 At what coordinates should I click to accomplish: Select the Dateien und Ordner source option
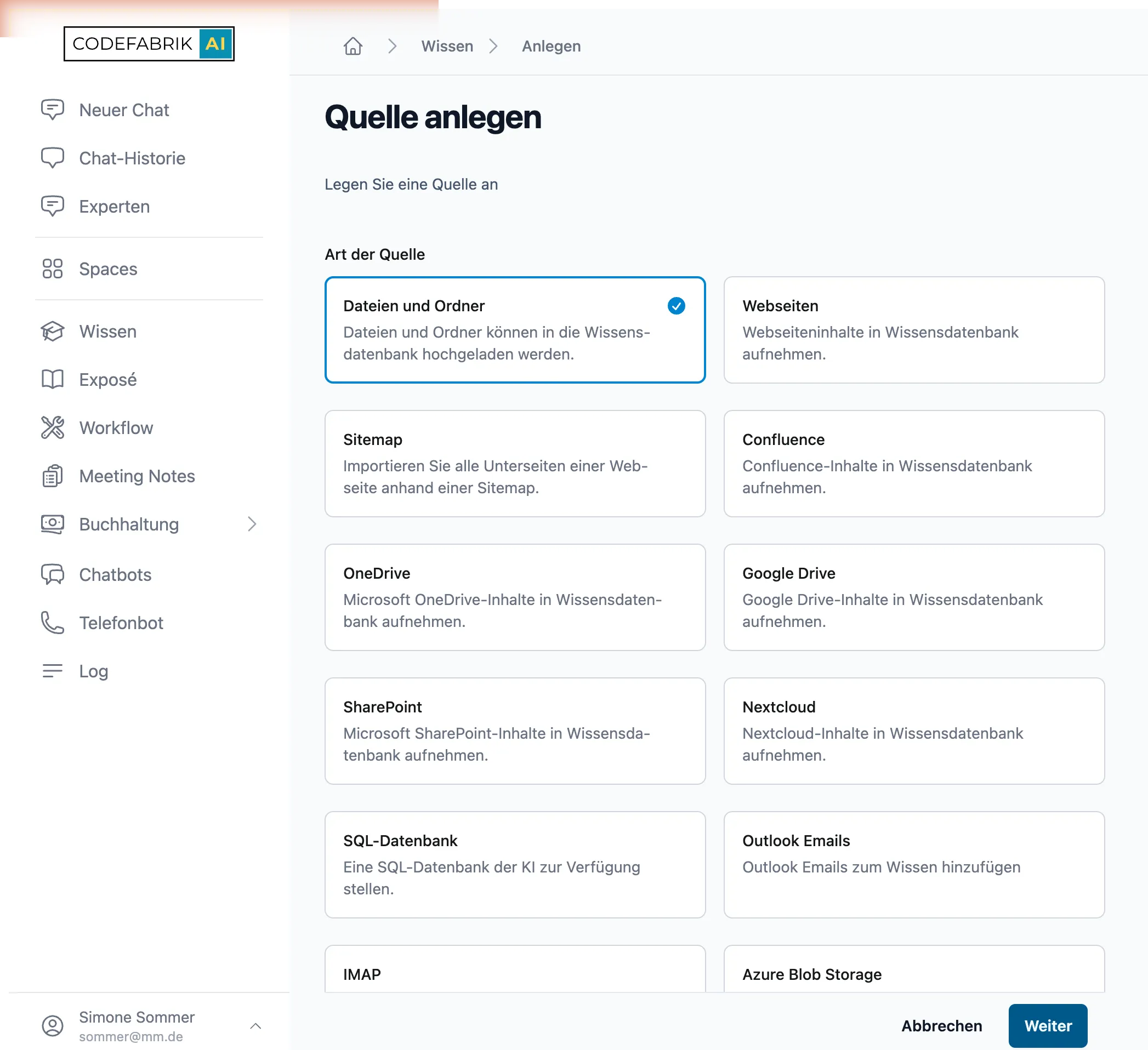[x=515, y=330]
